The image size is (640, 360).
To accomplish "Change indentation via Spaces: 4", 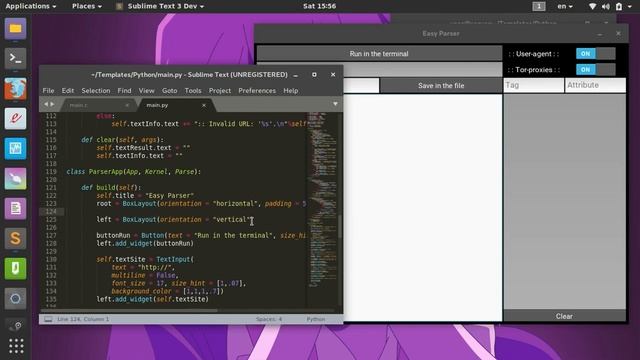I will pyautogui.click(x=269, y=319).
